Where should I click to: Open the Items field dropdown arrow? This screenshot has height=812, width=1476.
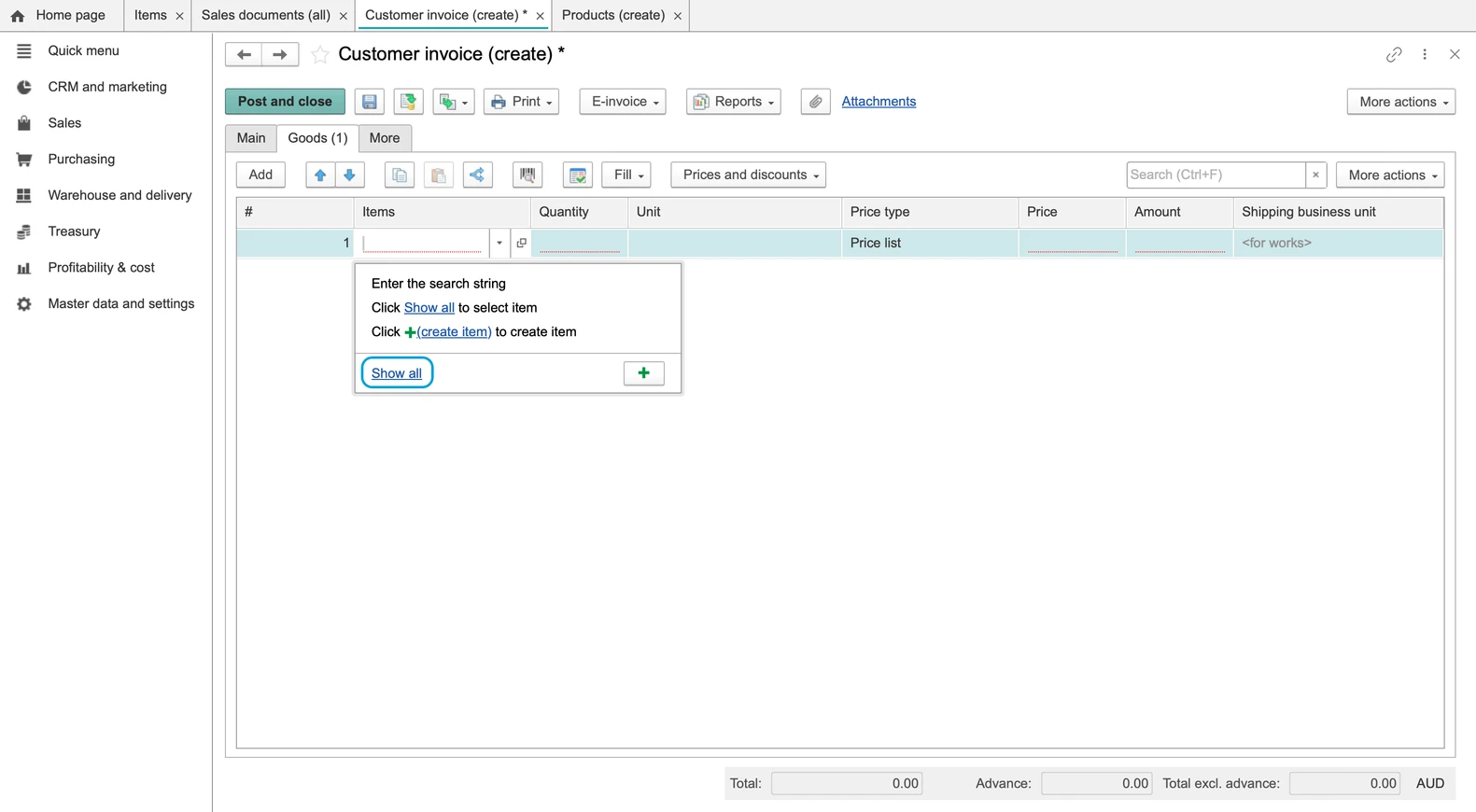click(x=499, y=243)
